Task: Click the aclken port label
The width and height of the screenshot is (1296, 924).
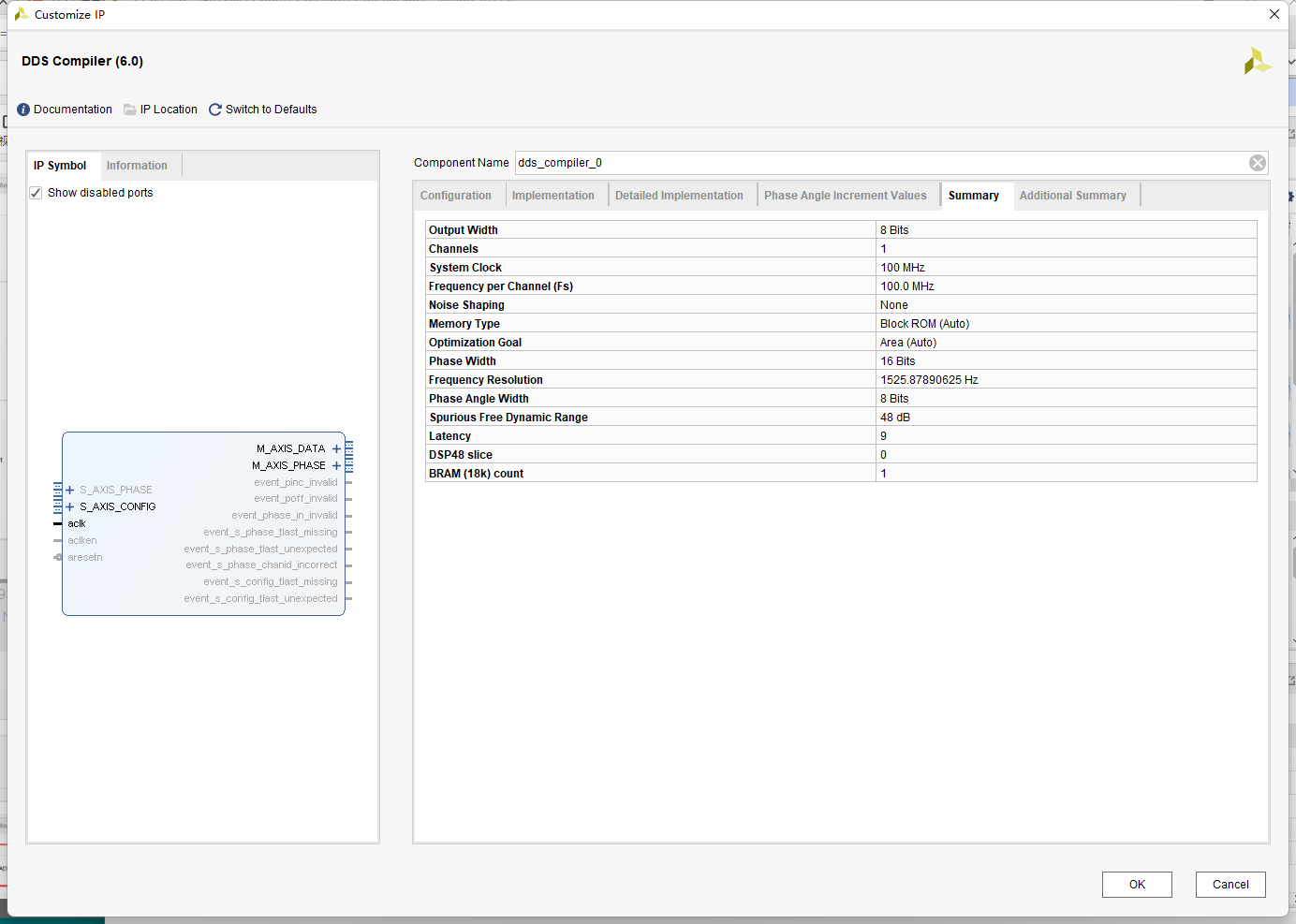Action: coord(82,541)
